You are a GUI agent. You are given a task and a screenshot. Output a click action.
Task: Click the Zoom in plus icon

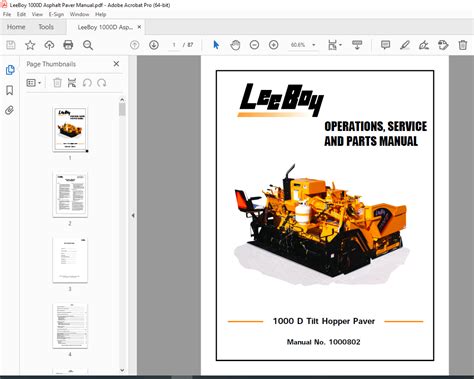click(x=274, y=45)
